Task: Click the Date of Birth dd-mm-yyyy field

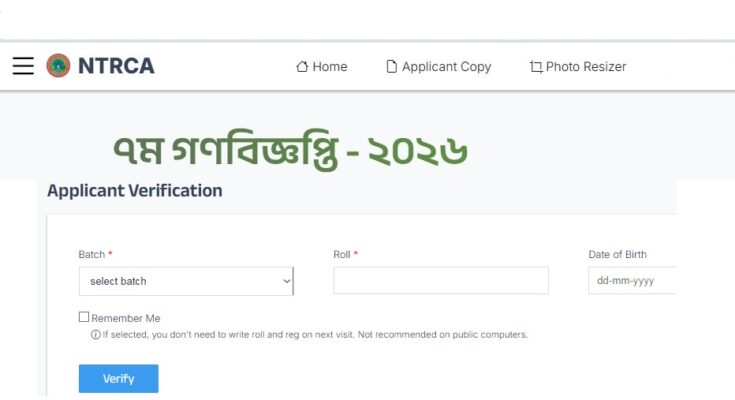Action: tap(632, 281)
